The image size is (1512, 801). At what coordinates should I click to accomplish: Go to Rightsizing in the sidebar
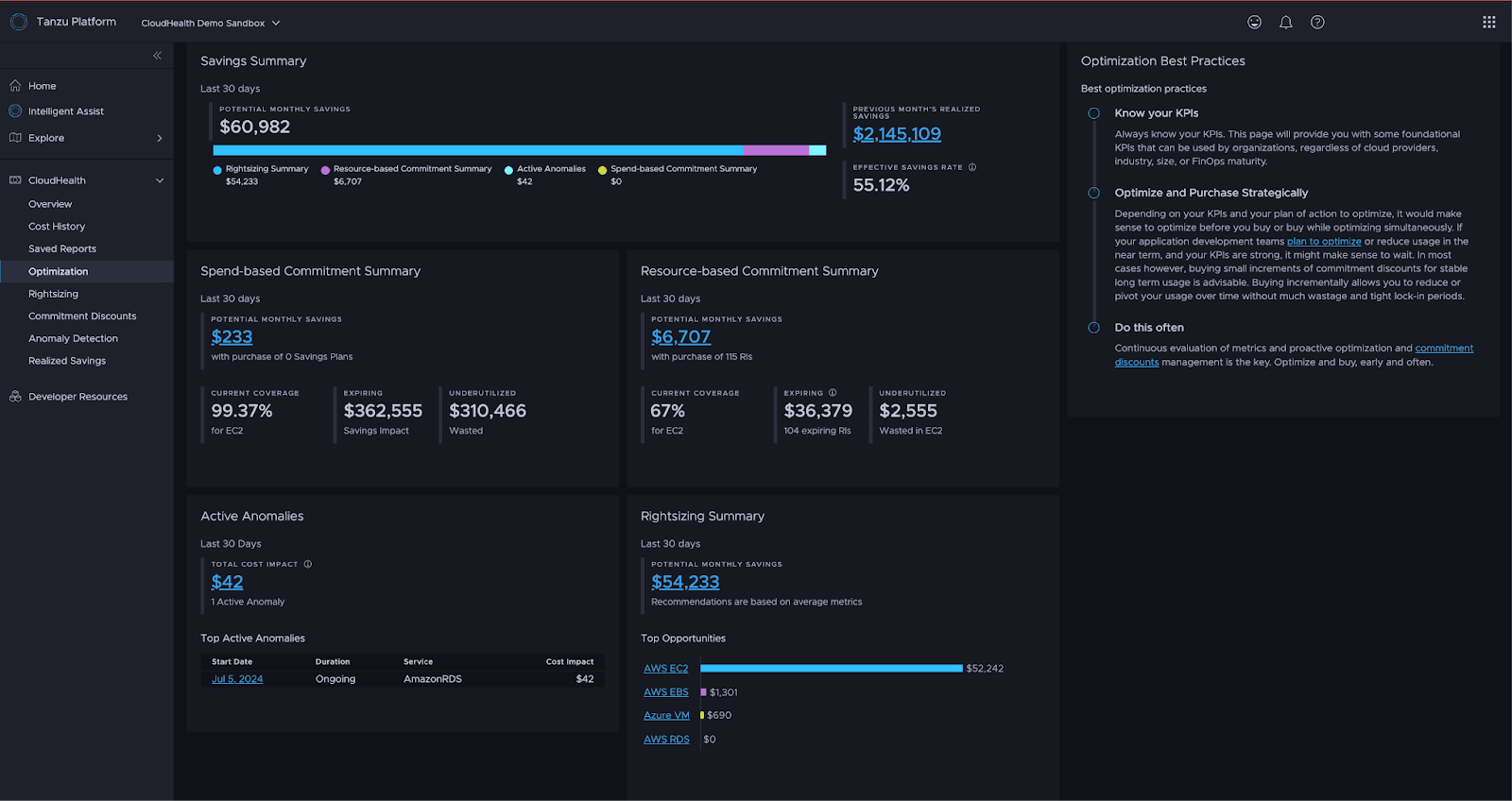tap(53, 294)
